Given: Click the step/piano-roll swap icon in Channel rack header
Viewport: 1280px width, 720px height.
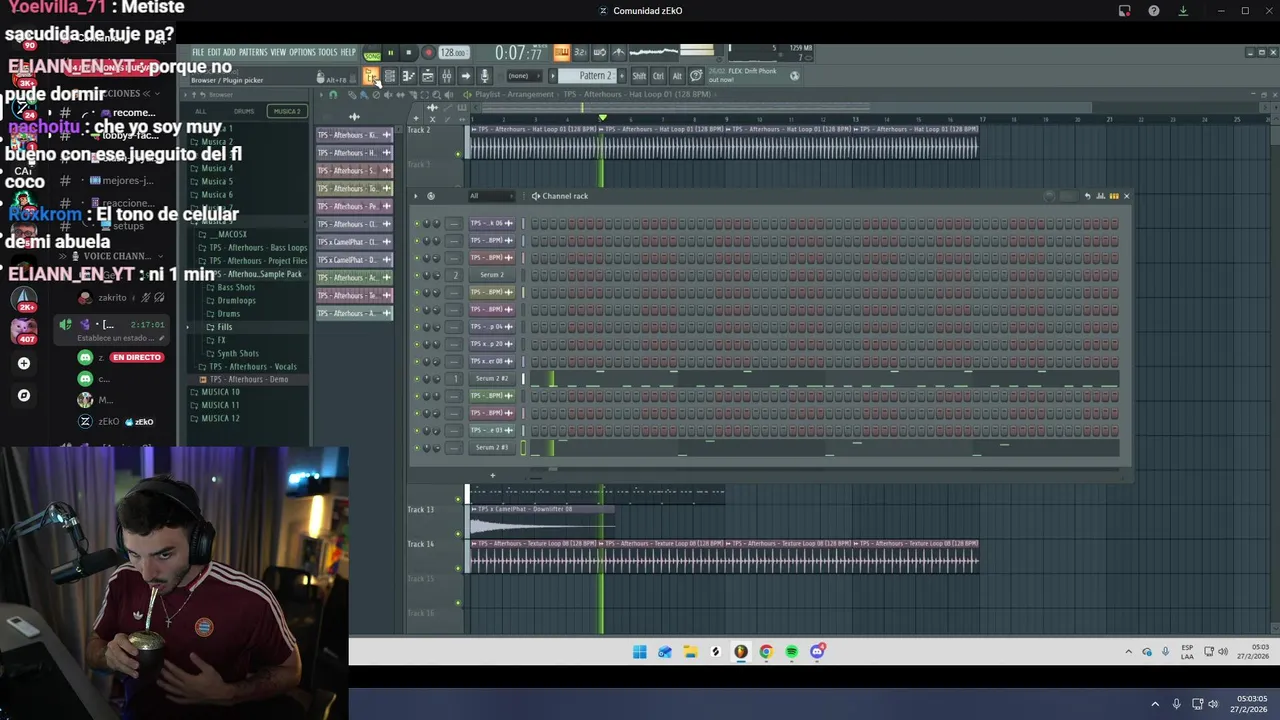Looking at the screenshot, I should coord(1114,196).
